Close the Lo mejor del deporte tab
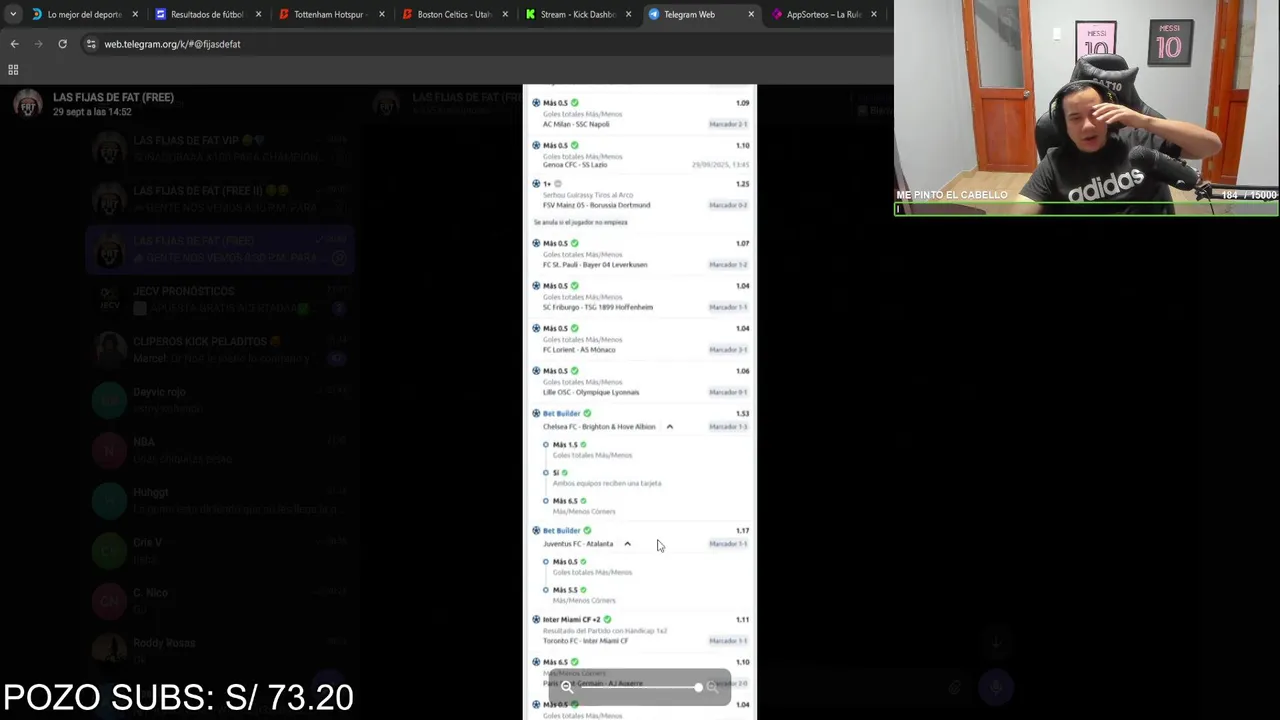The height and width of the screenshot is (720, 1280). coord(135,15)
